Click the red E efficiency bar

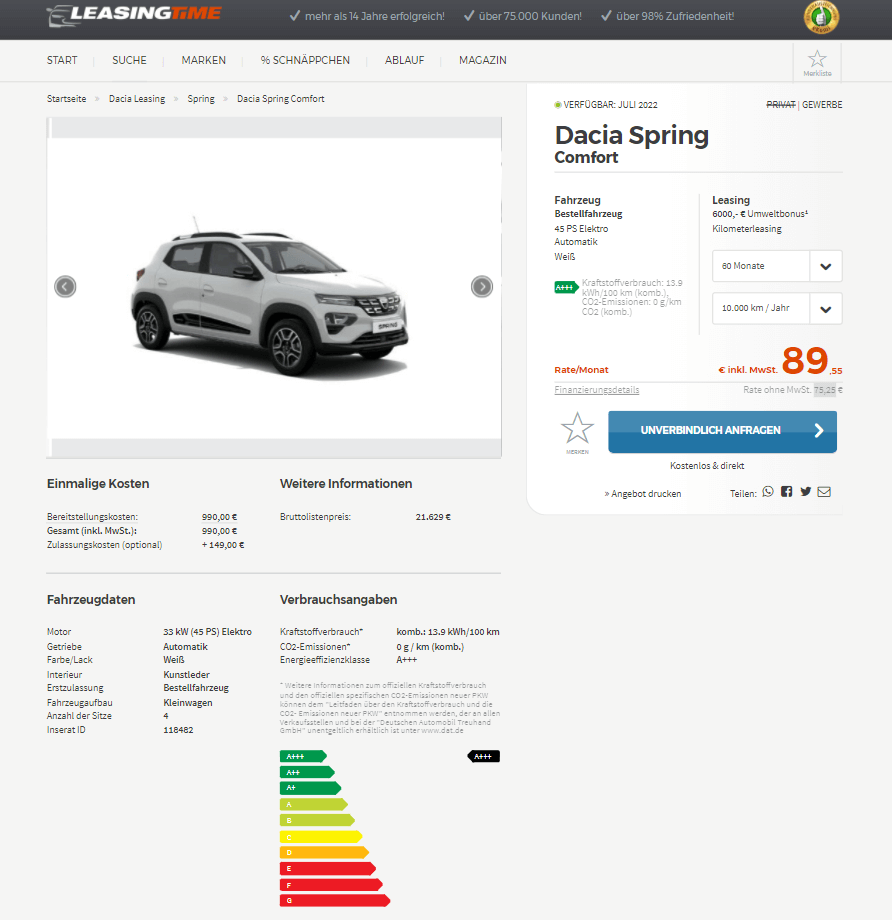[328, 868]
